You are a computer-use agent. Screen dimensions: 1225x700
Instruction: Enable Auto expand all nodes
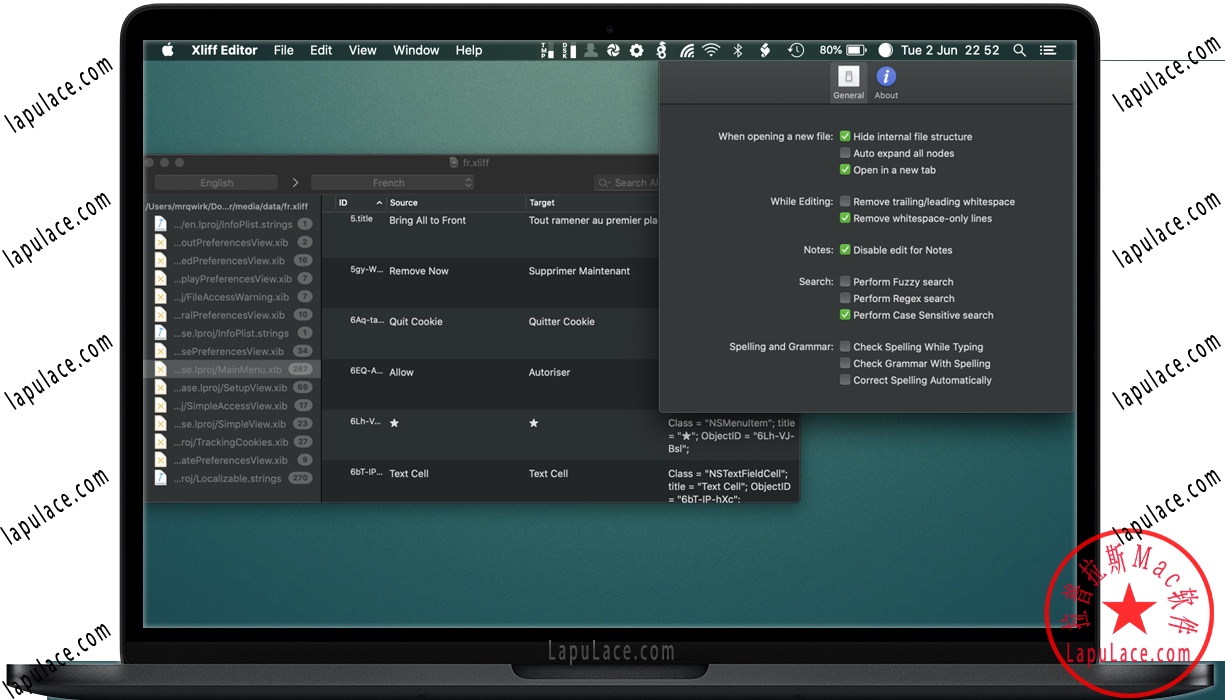point(845,153)
